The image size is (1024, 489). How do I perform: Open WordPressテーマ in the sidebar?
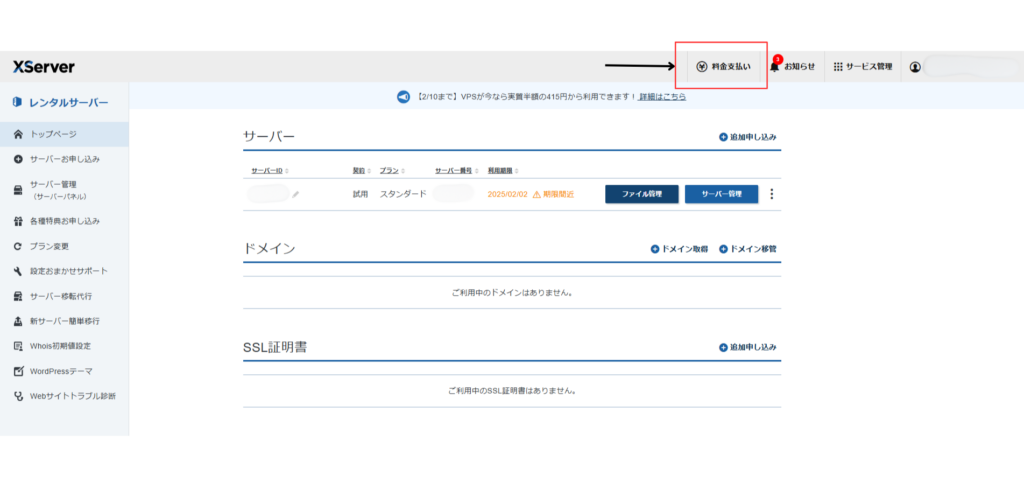point(66,371)
